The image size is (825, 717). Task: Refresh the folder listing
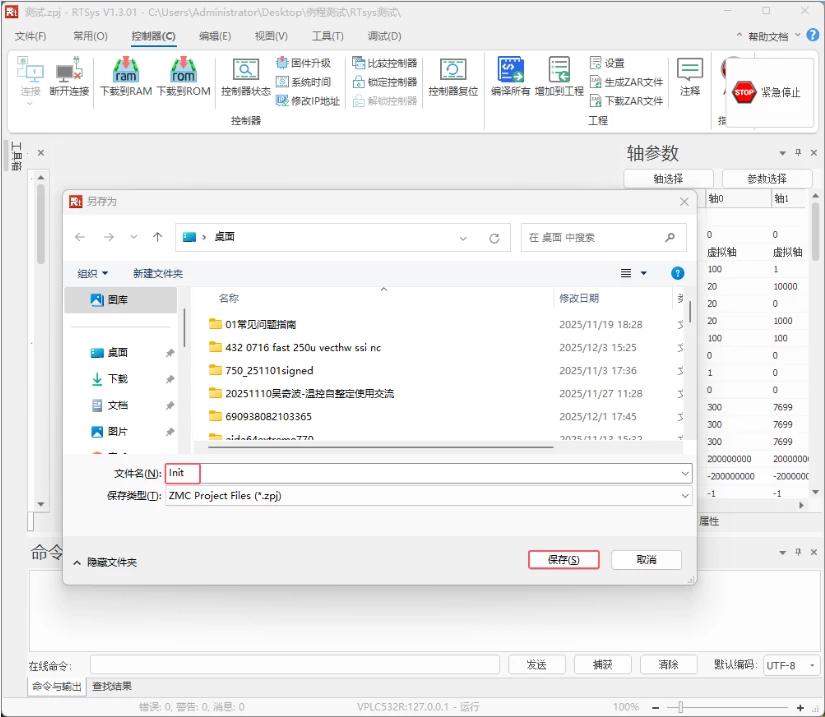coord(494,238)
